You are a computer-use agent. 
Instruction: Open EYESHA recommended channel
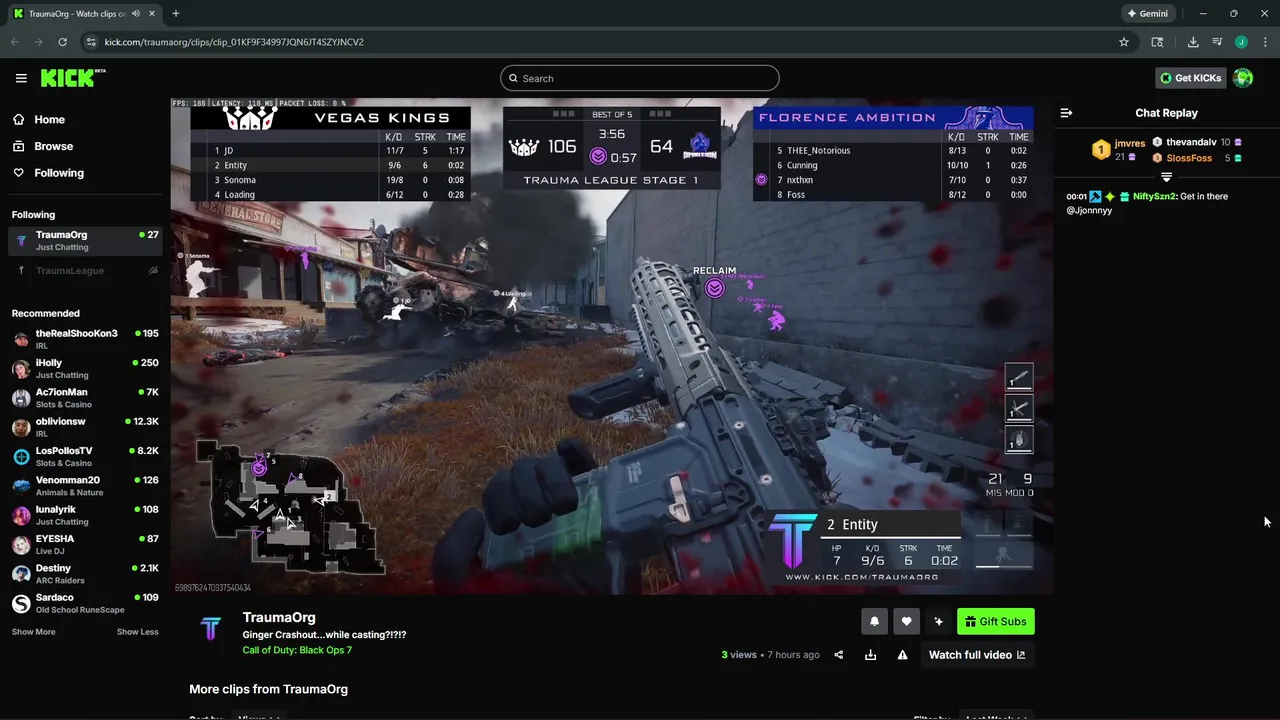pos(85,543)
